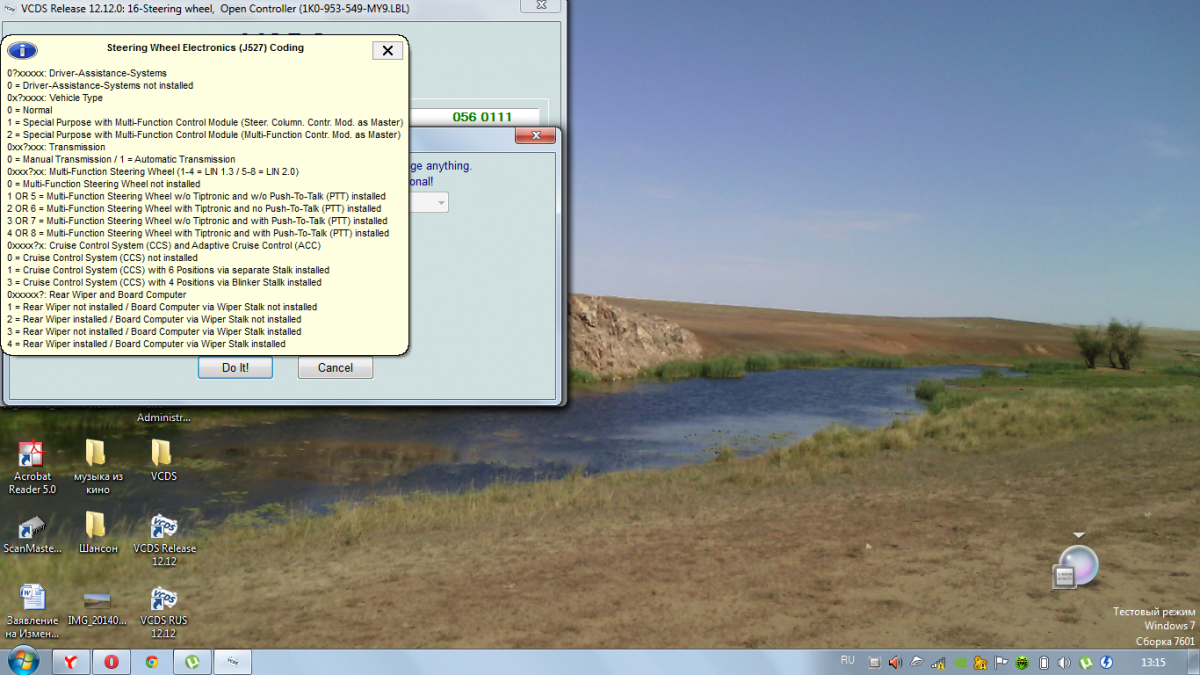Switch to the VCDS taskbar button
1200x675 pixels.
click(232, 661)
